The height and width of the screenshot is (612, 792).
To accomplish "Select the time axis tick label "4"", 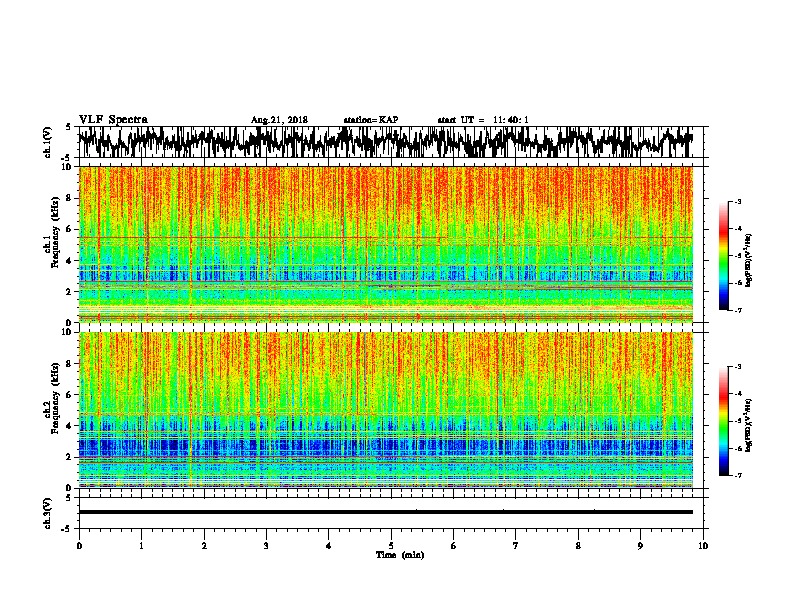I will tap(329, 546).
